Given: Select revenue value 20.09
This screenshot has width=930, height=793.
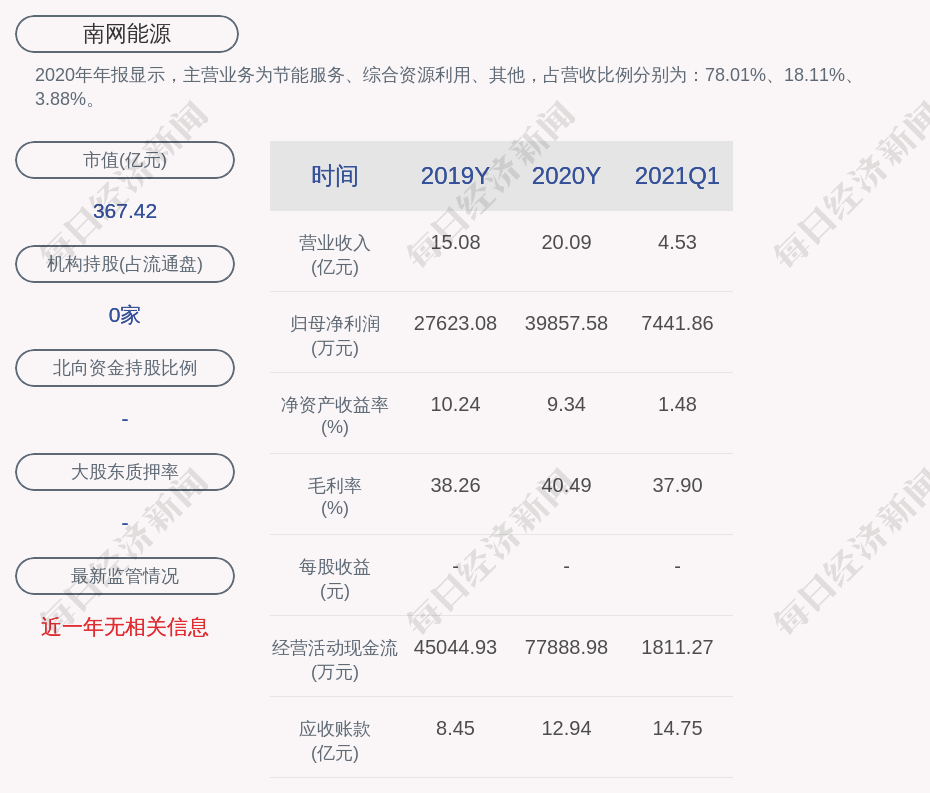Looking at the screenshot, I should click(566, 243).
